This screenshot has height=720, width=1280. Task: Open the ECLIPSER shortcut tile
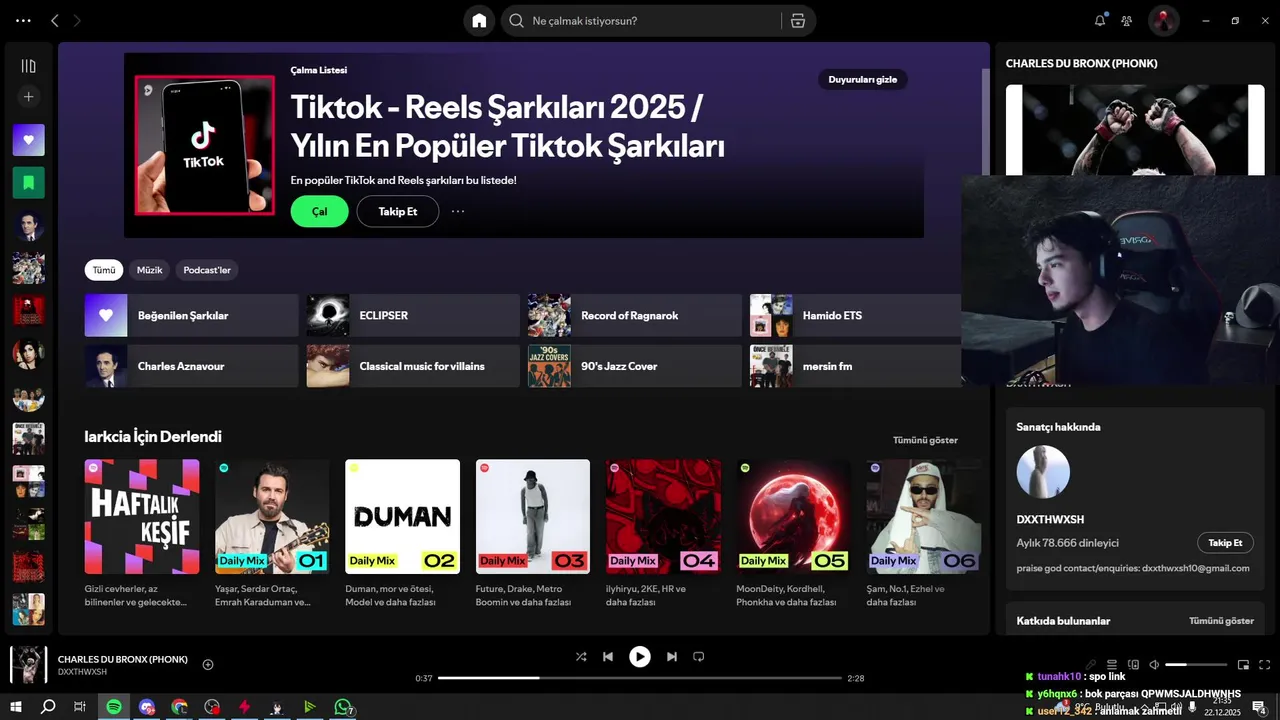click(413, 315)
